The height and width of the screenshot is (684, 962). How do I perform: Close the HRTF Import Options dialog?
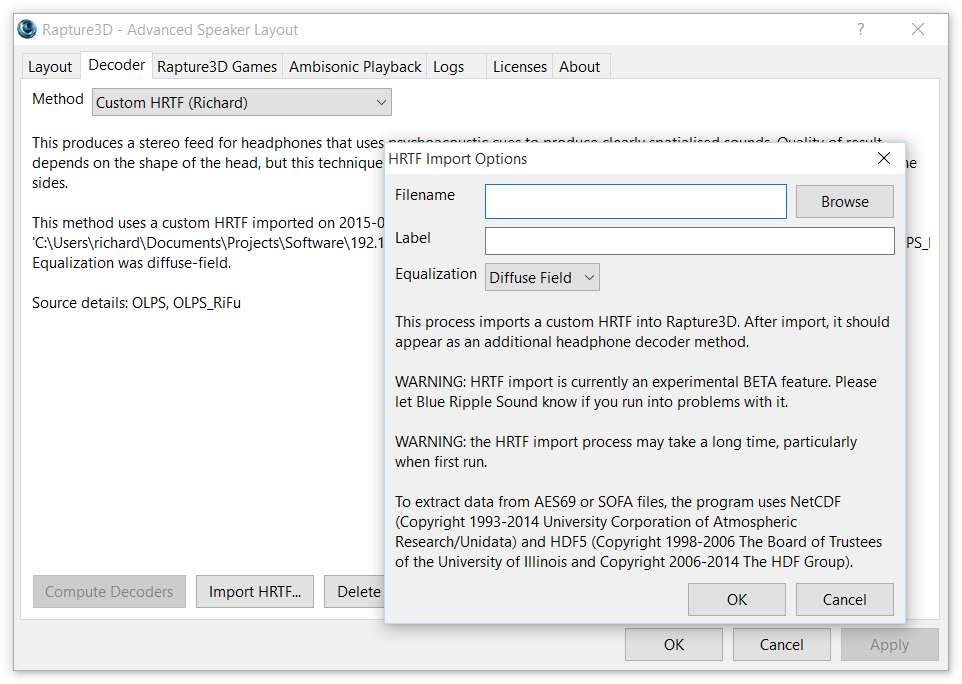tap(884, 158)
